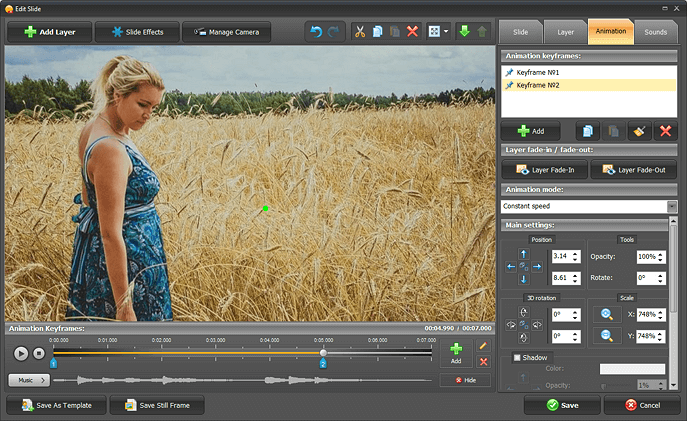Switch to the Slide tab
The height and width of the screenshot is (421, 687).
pos(521,32)
